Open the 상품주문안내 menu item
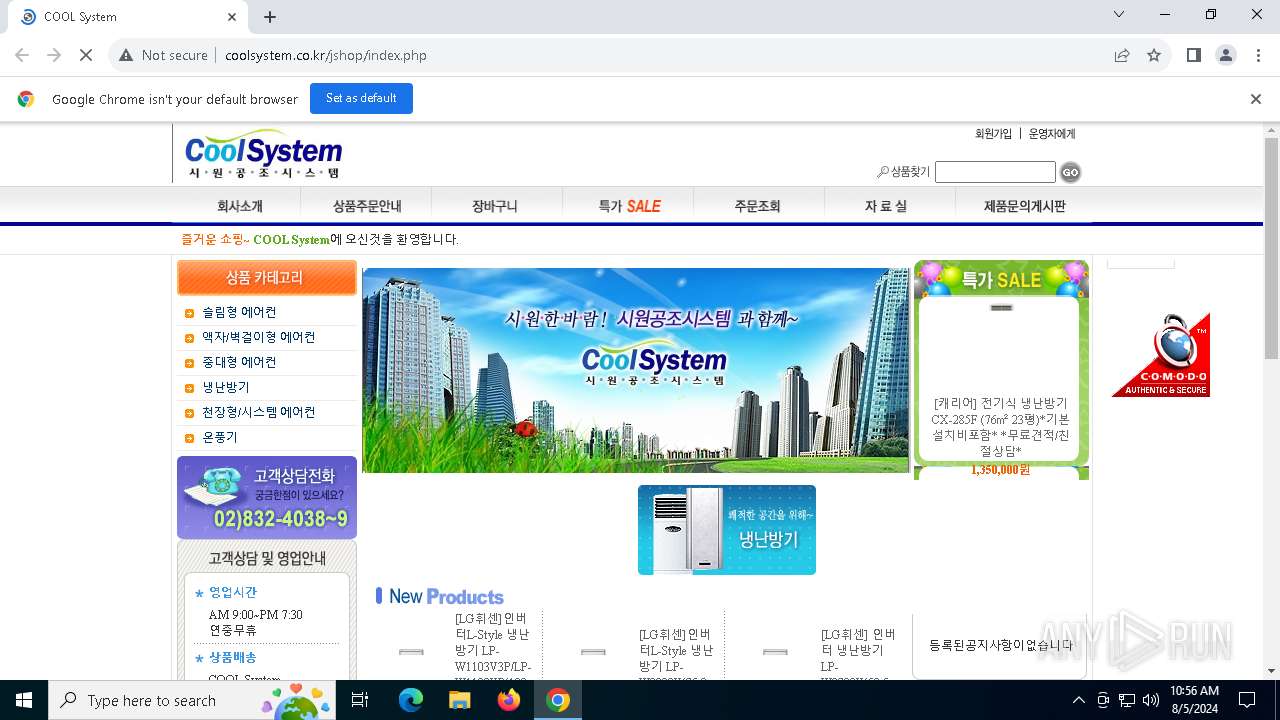This screenshot has width=1280, height=720. pos(367,206)
